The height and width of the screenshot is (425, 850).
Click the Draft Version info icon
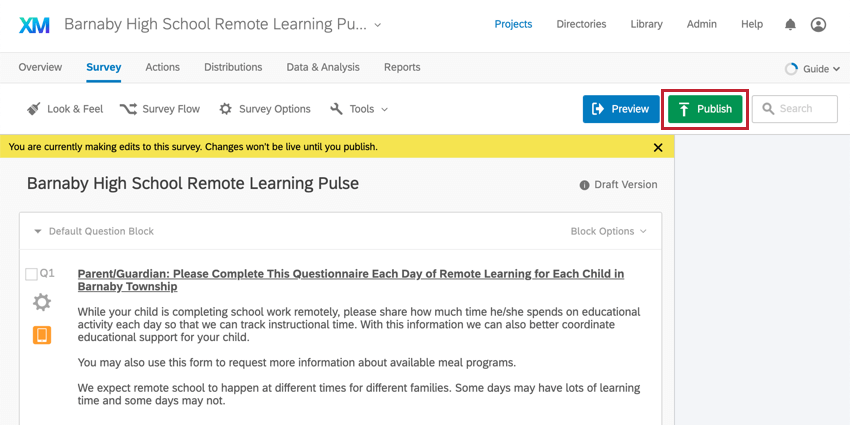click(584, 185)
